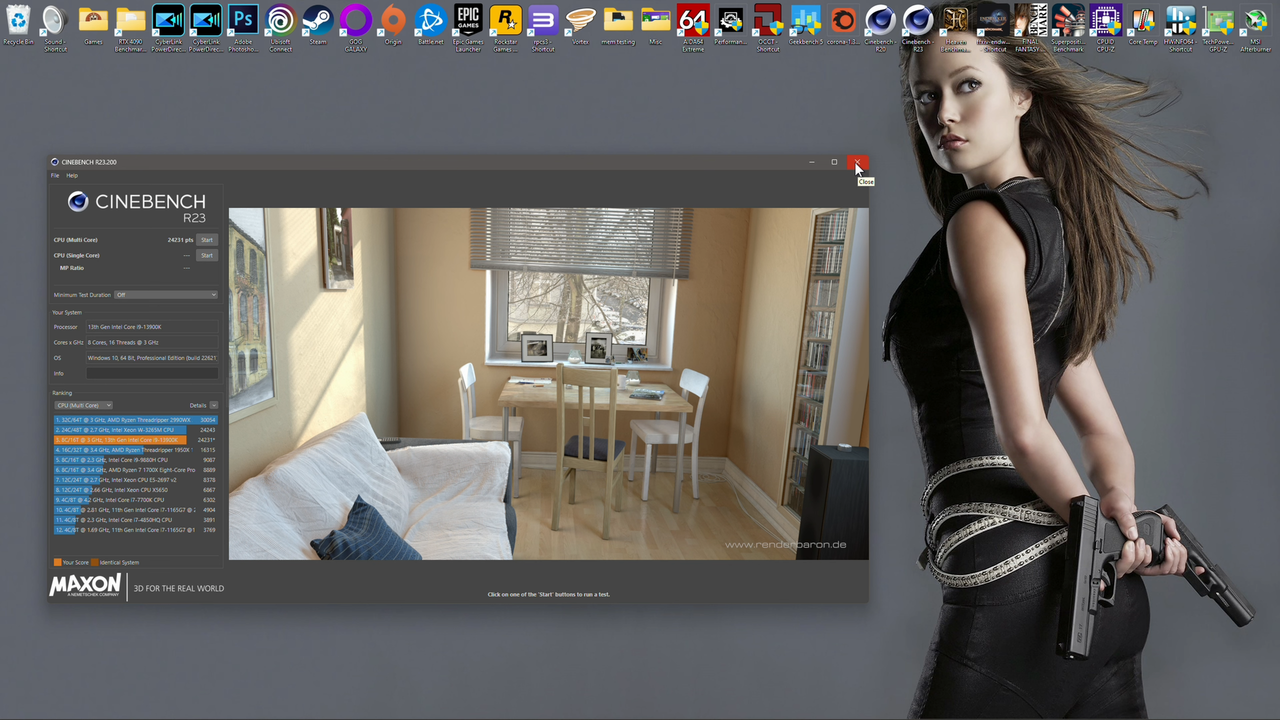Click the rendered room preview image
This screenshot has width=1280, height=720.
(x=548, y=384)
